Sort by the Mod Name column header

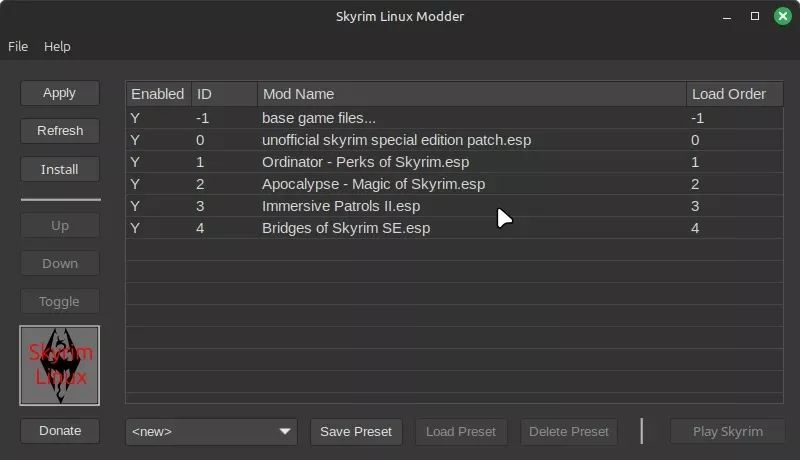pos(472,94)
